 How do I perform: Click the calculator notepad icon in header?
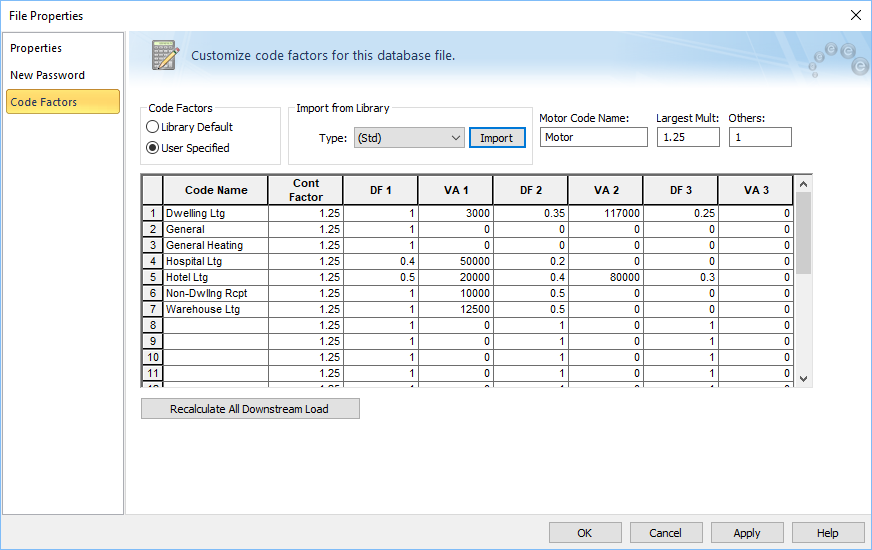tap(164, 55)
